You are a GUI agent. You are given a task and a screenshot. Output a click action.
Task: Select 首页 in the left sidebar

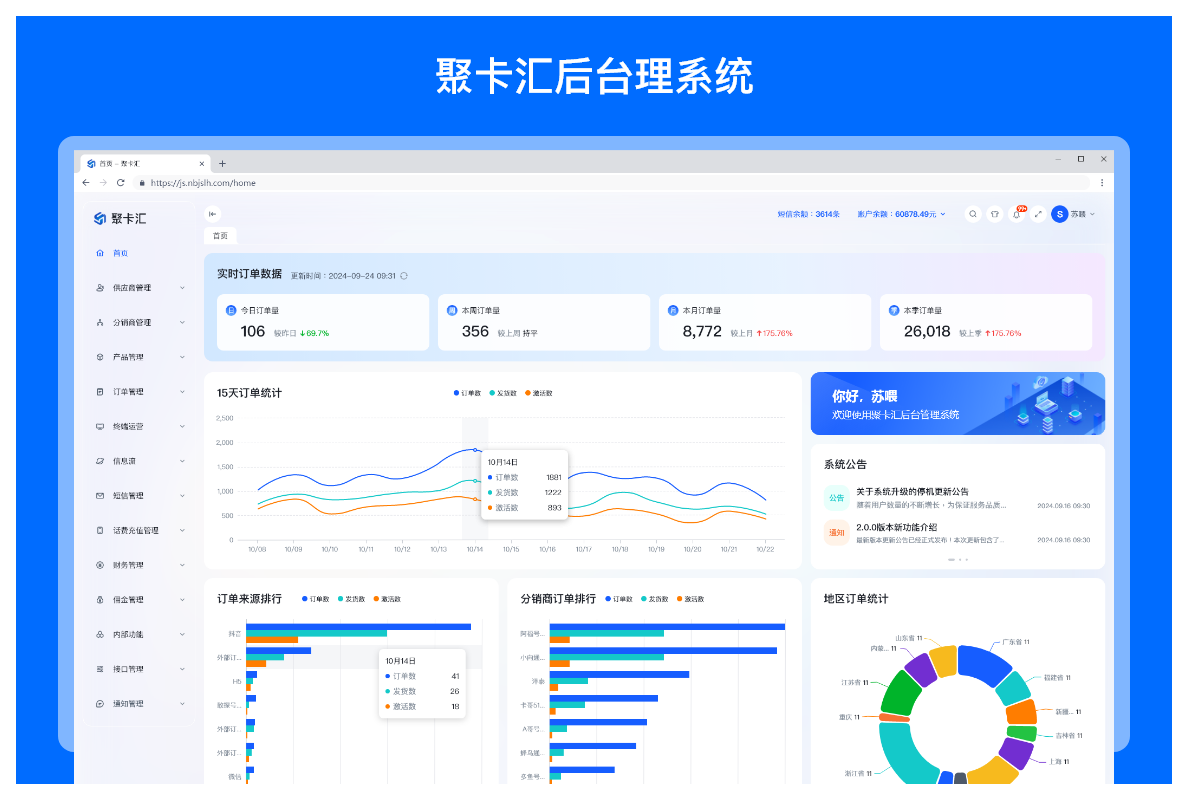point(120,253)
